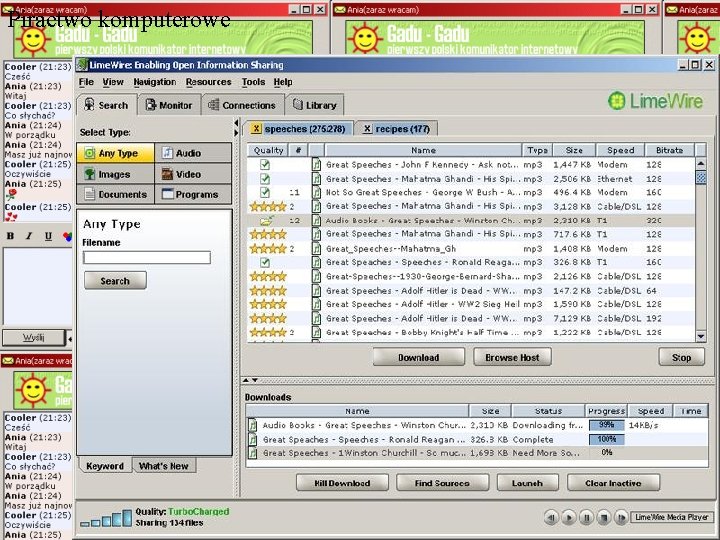The image size is (720, 540).
Task: Move downloads divider down with arrow
Action: point(255,380)
